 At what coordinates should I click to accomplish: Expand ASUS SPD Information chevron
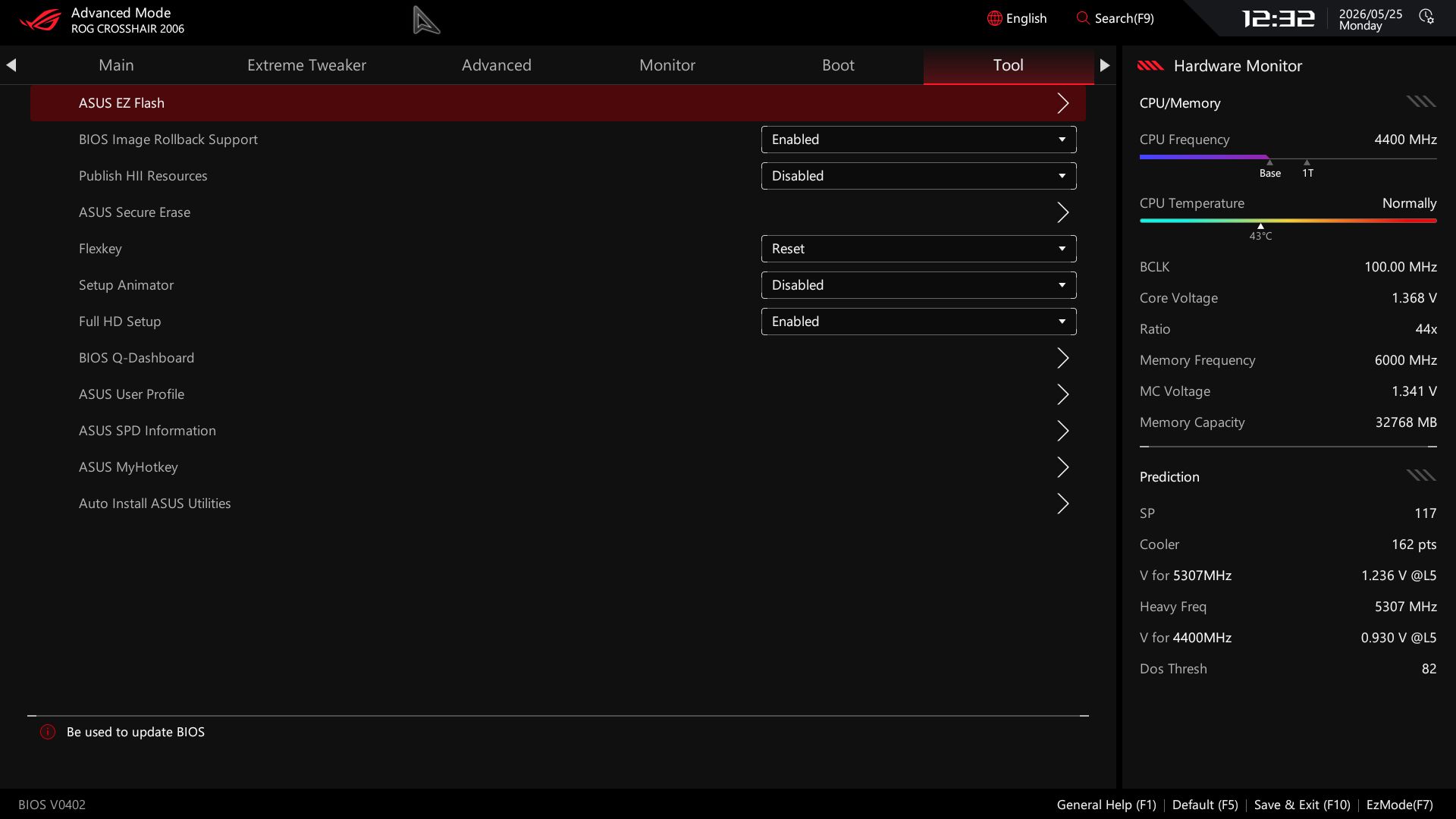point(1063,431)
